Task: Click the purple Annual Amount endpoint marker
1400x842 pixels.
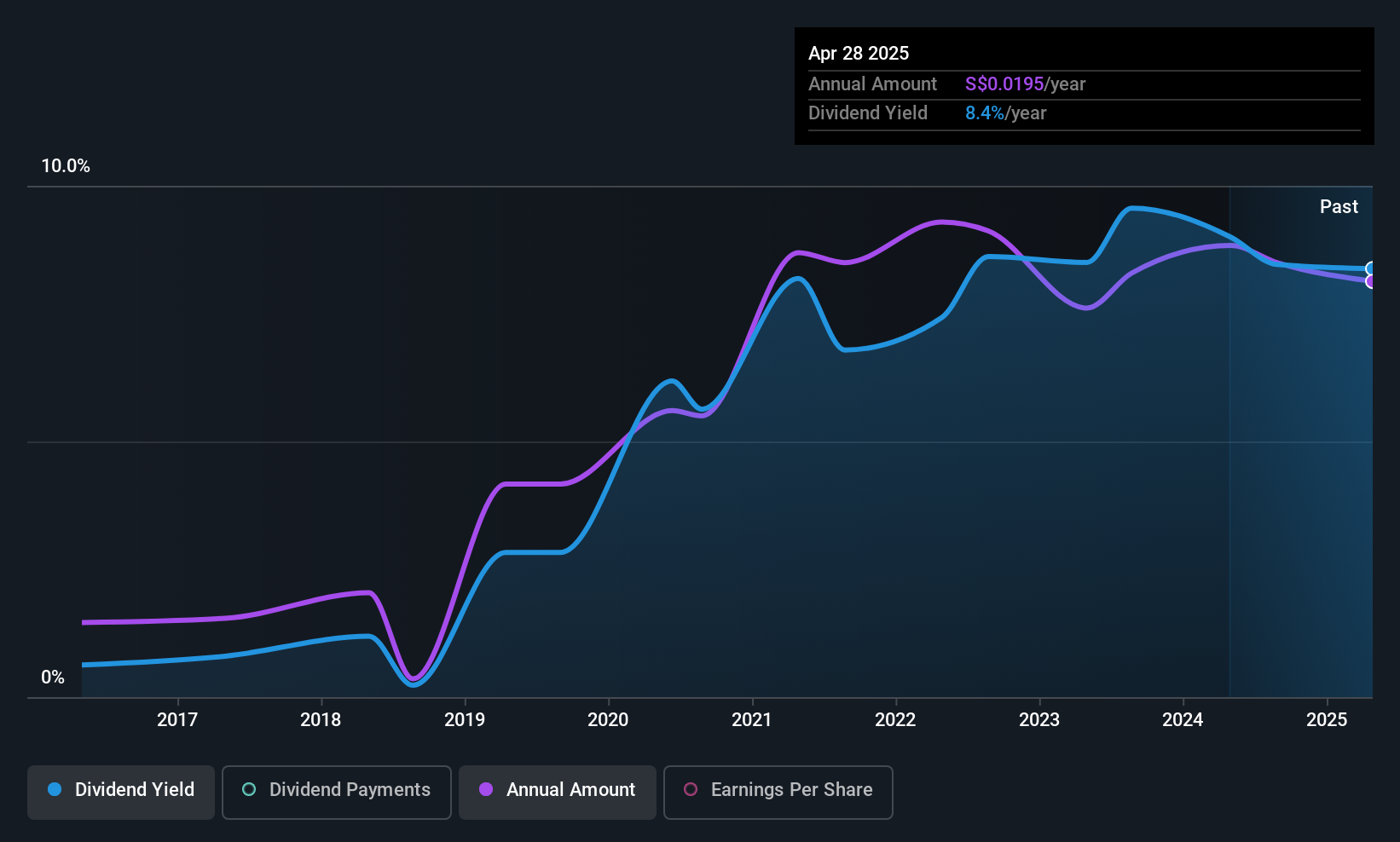Action: (1371, 281)
